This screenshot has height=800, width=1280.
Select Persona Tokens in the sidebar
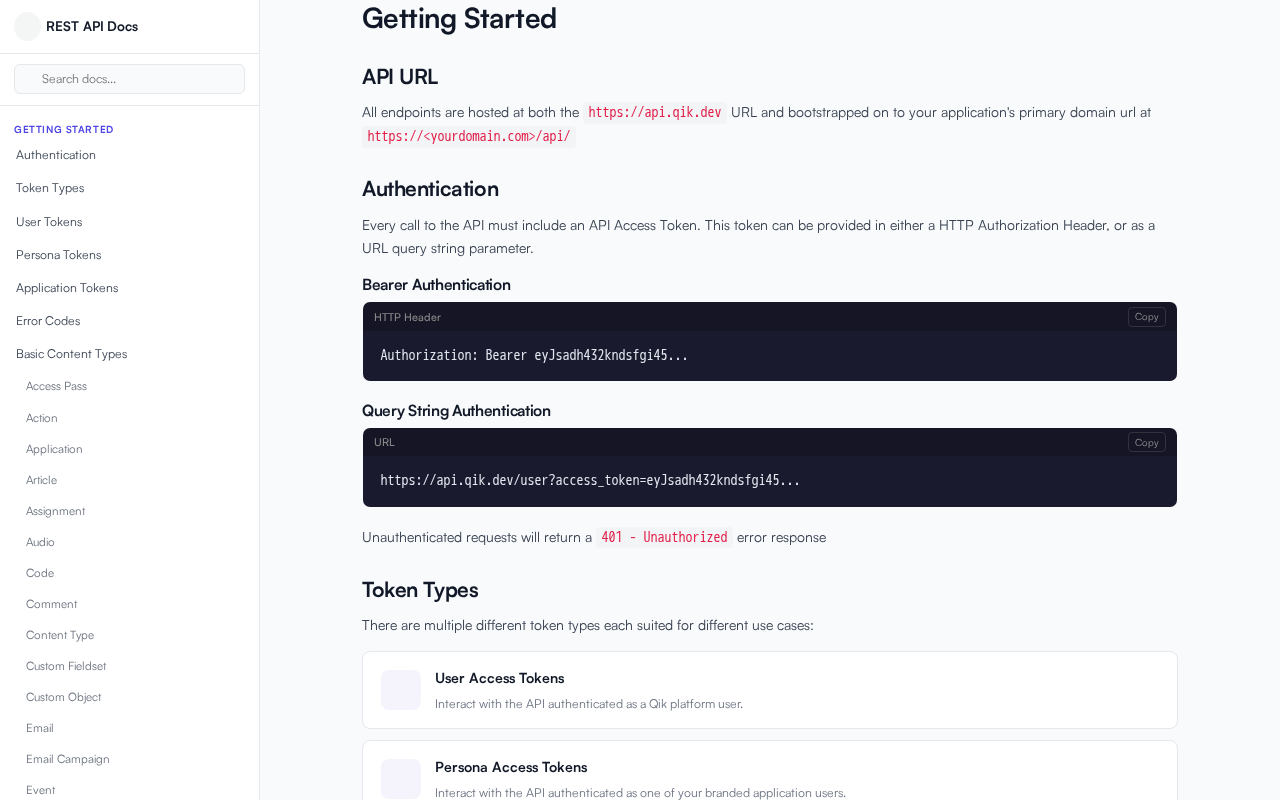(x=58, y=255)
